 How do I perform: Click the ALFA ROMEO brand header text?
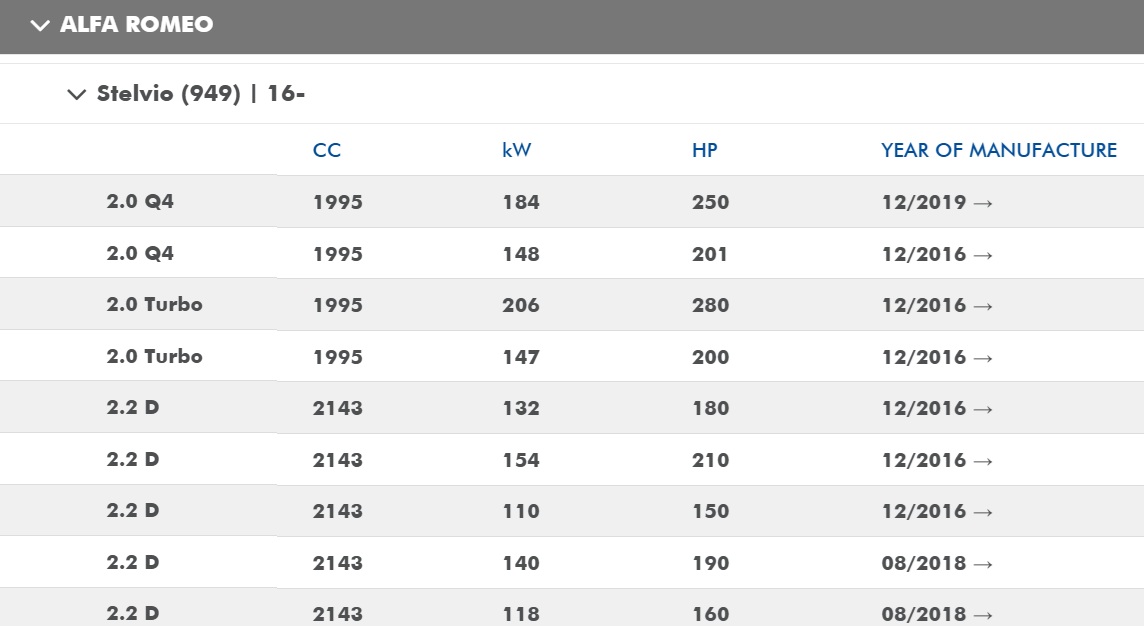pyautogui.click(x=136, y=25)
